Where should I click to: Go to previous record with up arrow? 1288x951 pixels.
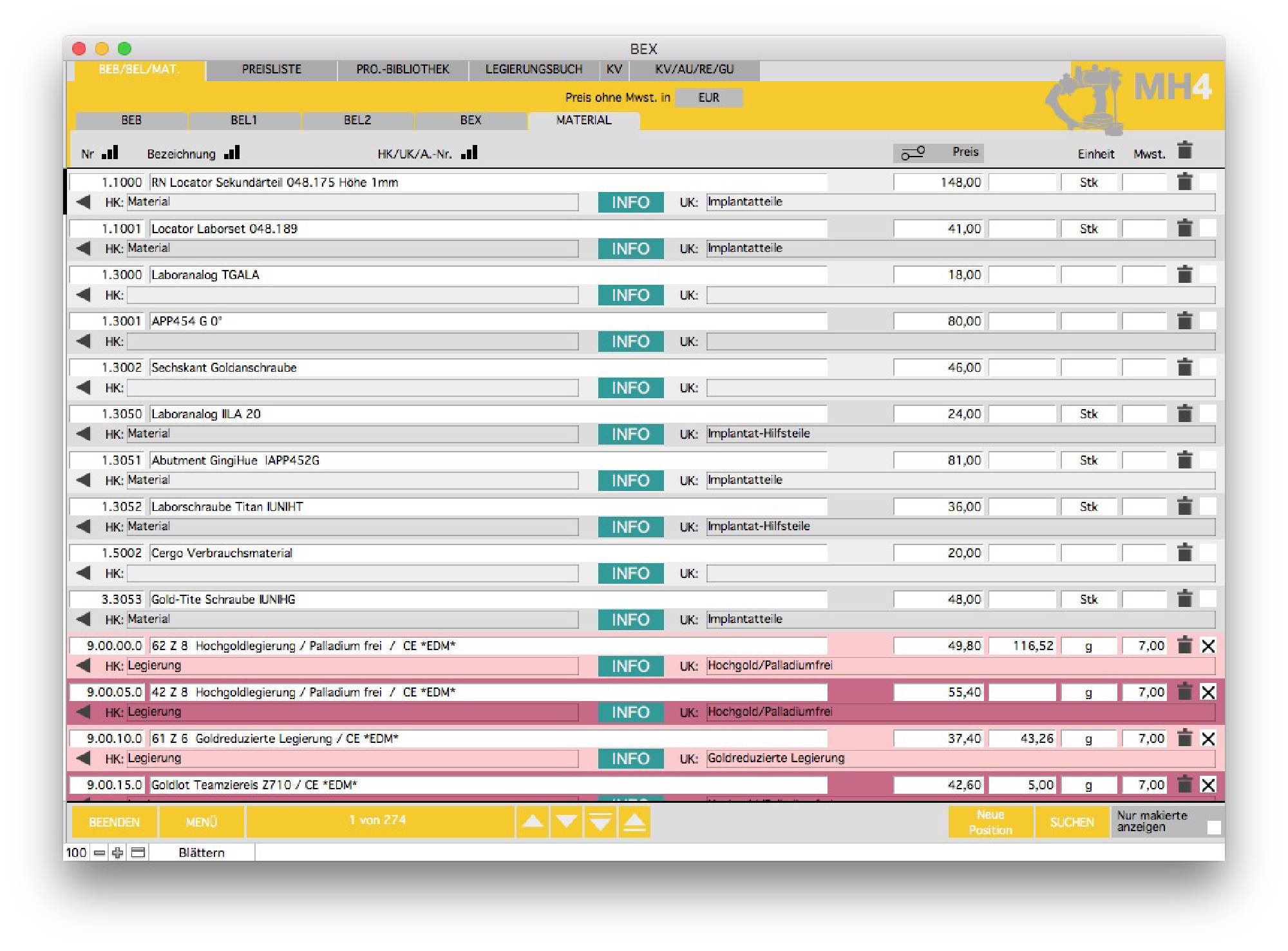pos(533,821)
